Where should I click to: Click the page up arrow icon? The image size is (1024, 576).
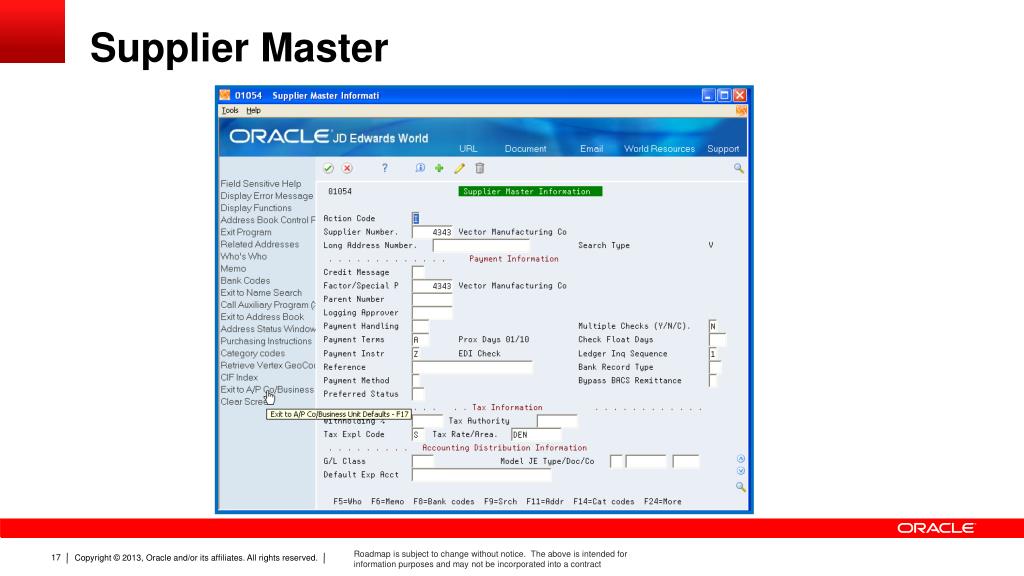click(741, 459)
